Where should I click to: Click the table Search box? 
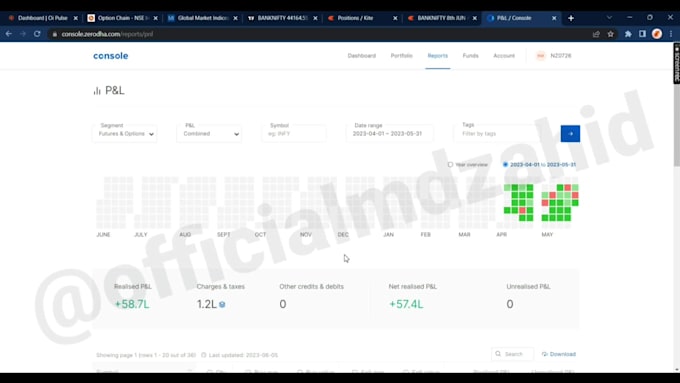point(513,354)
